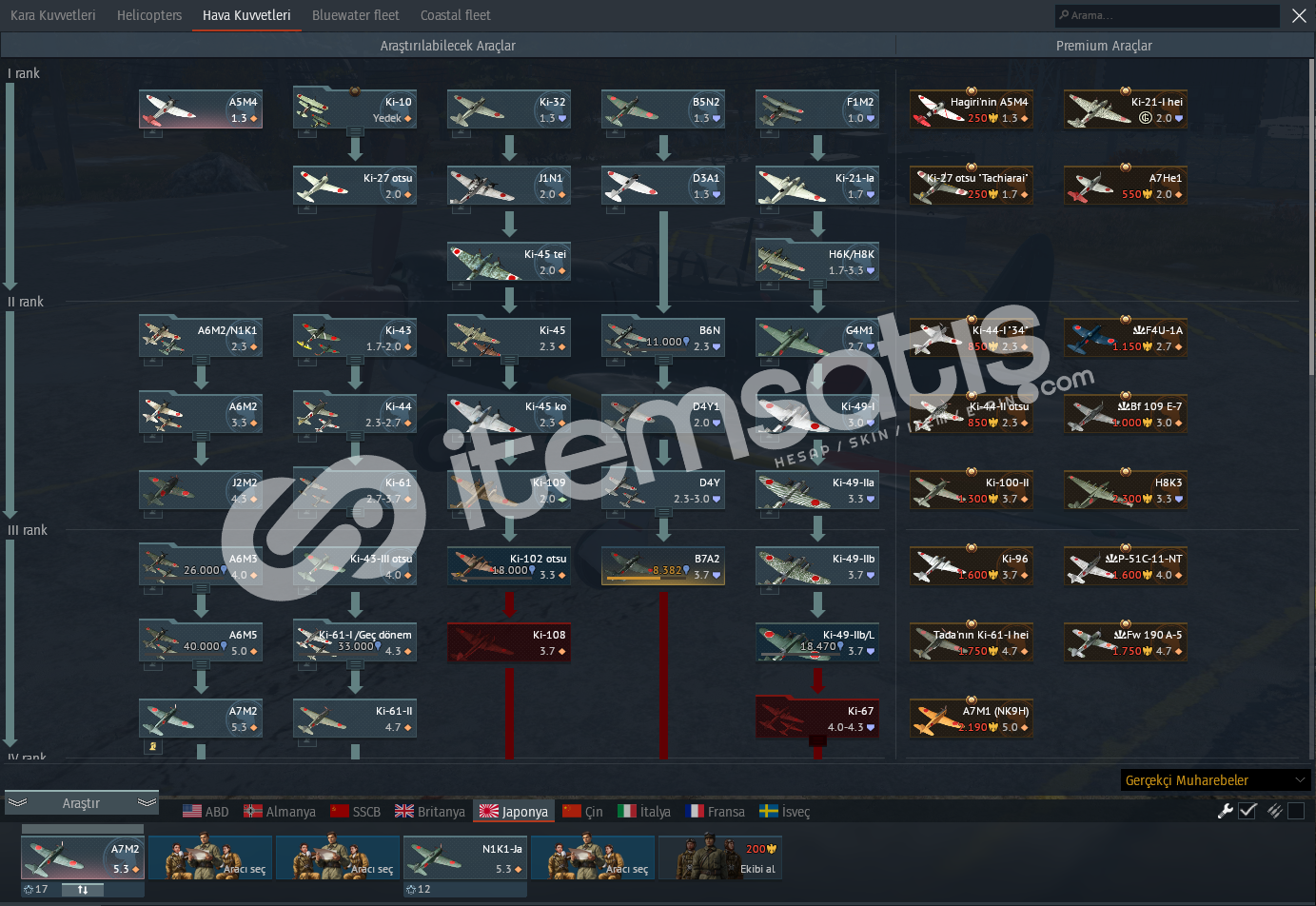Click premium Bf 109 E-7 card
The width and height of the screenshot is (1316, 906).
pos(1126,414)
